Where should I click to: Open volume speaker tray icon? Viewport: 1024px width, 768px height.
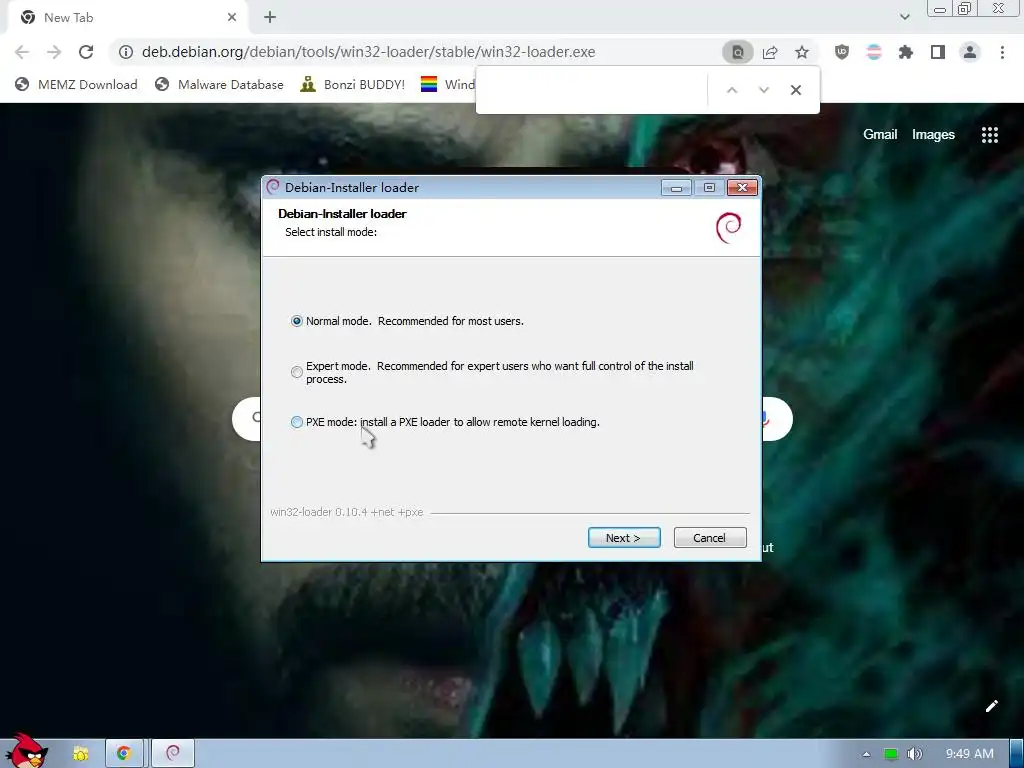click(x=915, y=754)
